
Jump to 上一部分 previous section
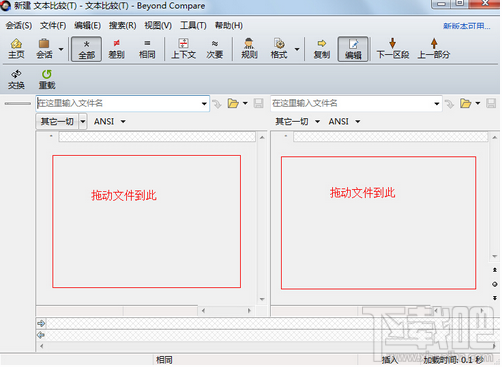pos(434,49)
